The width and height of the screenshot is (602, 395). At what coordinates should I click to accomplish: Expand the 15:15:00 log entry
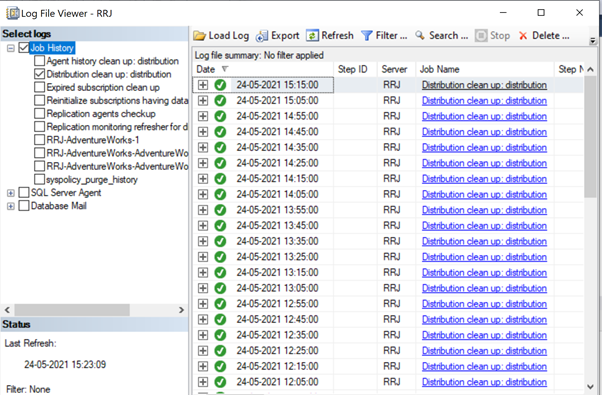(x=203, y=85)
